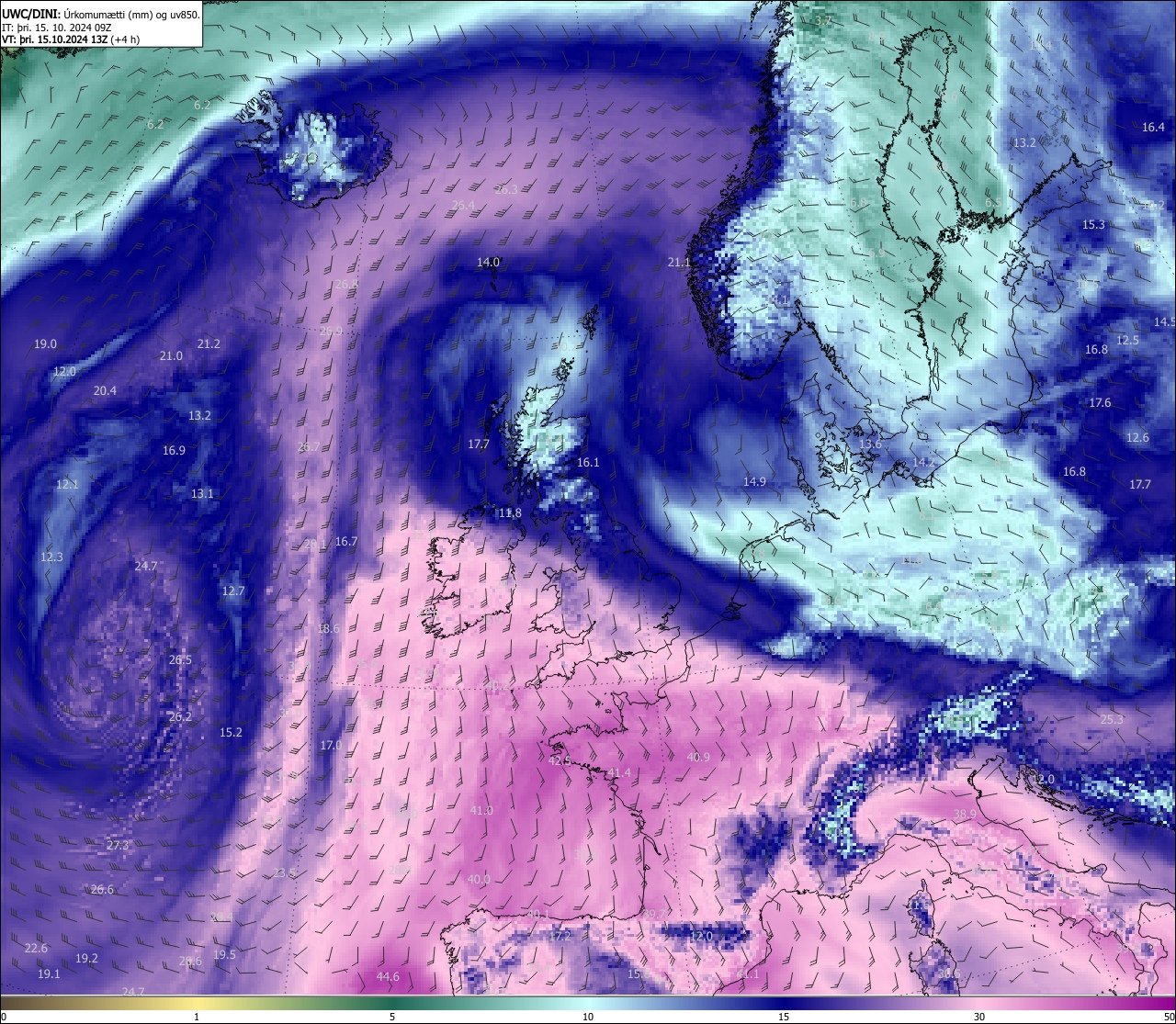
Task: Click the map value '26.5' inside the cyclone
Action: [x=180, y=659]
